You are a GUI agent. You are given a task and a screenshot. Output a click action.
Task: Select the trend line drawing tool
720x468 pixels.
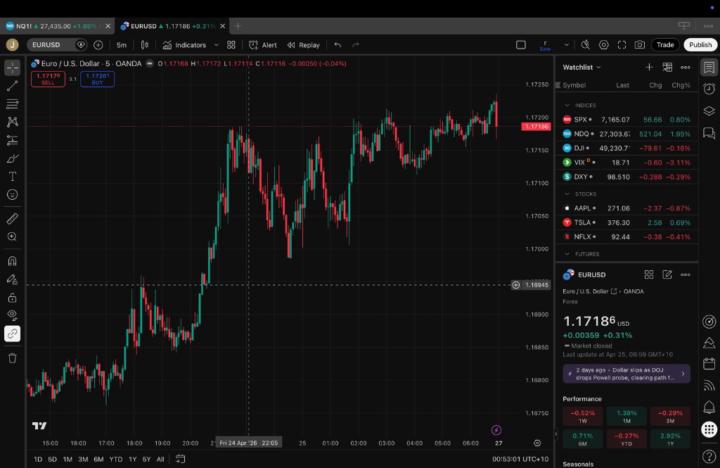[12, 86]
